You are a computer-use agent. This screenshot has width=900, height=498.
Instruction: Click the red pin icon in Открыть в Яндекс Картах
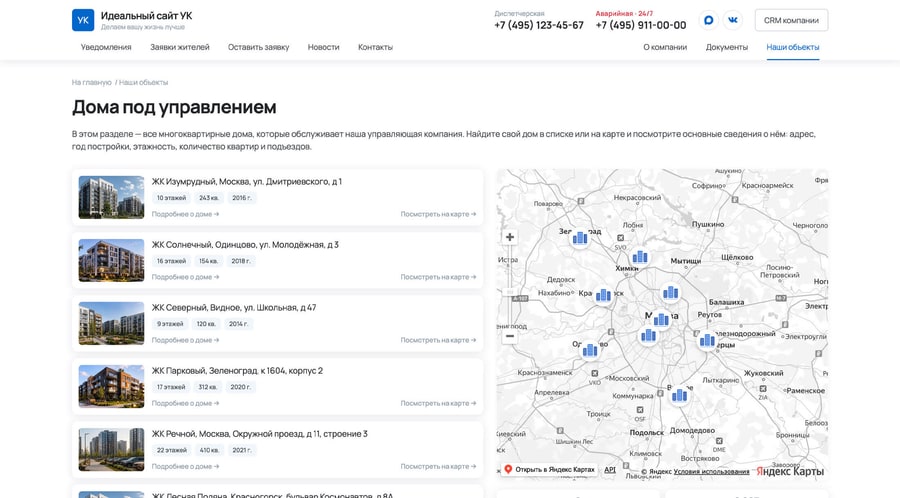pos(508,469)
